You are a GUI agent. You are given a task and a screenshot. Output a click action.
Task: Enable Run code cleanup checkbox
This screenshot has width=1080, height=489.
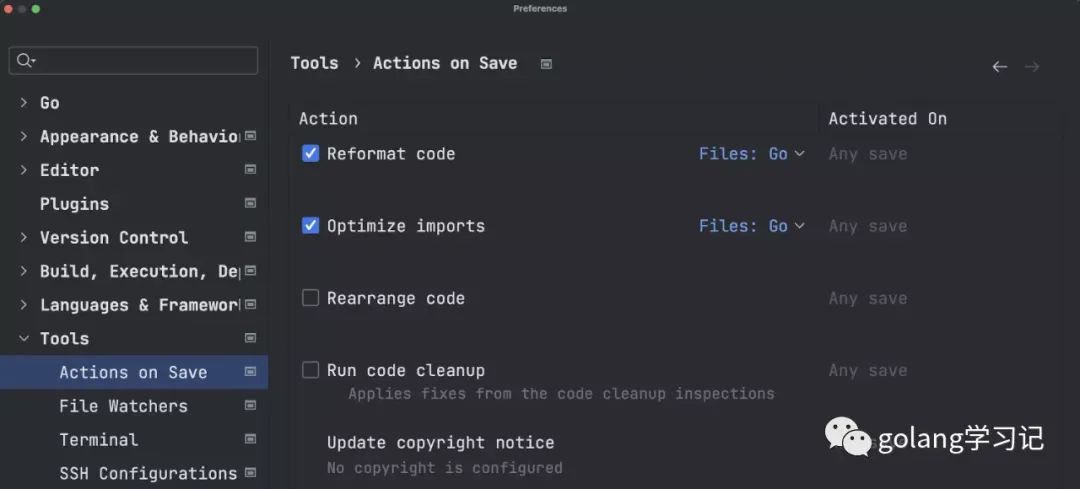point(311,371)
